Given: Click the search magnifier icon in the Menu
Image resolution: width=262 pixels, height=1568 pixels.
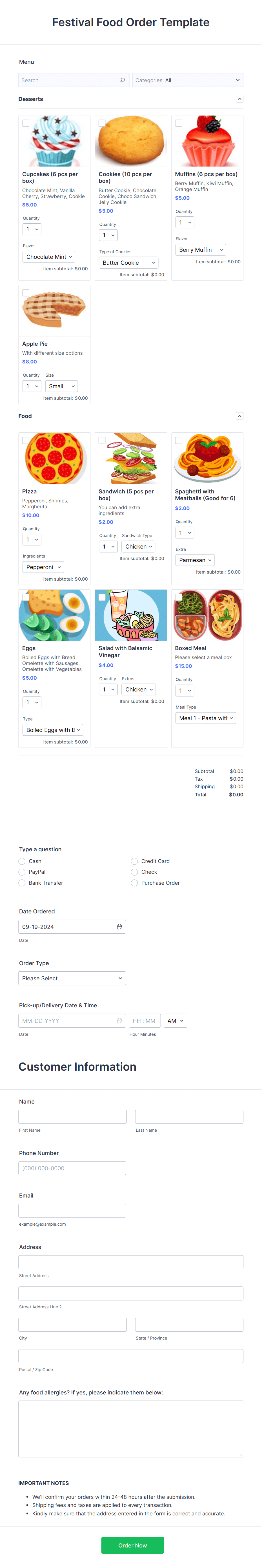Looking at the screenshot, I should [123, 80].
